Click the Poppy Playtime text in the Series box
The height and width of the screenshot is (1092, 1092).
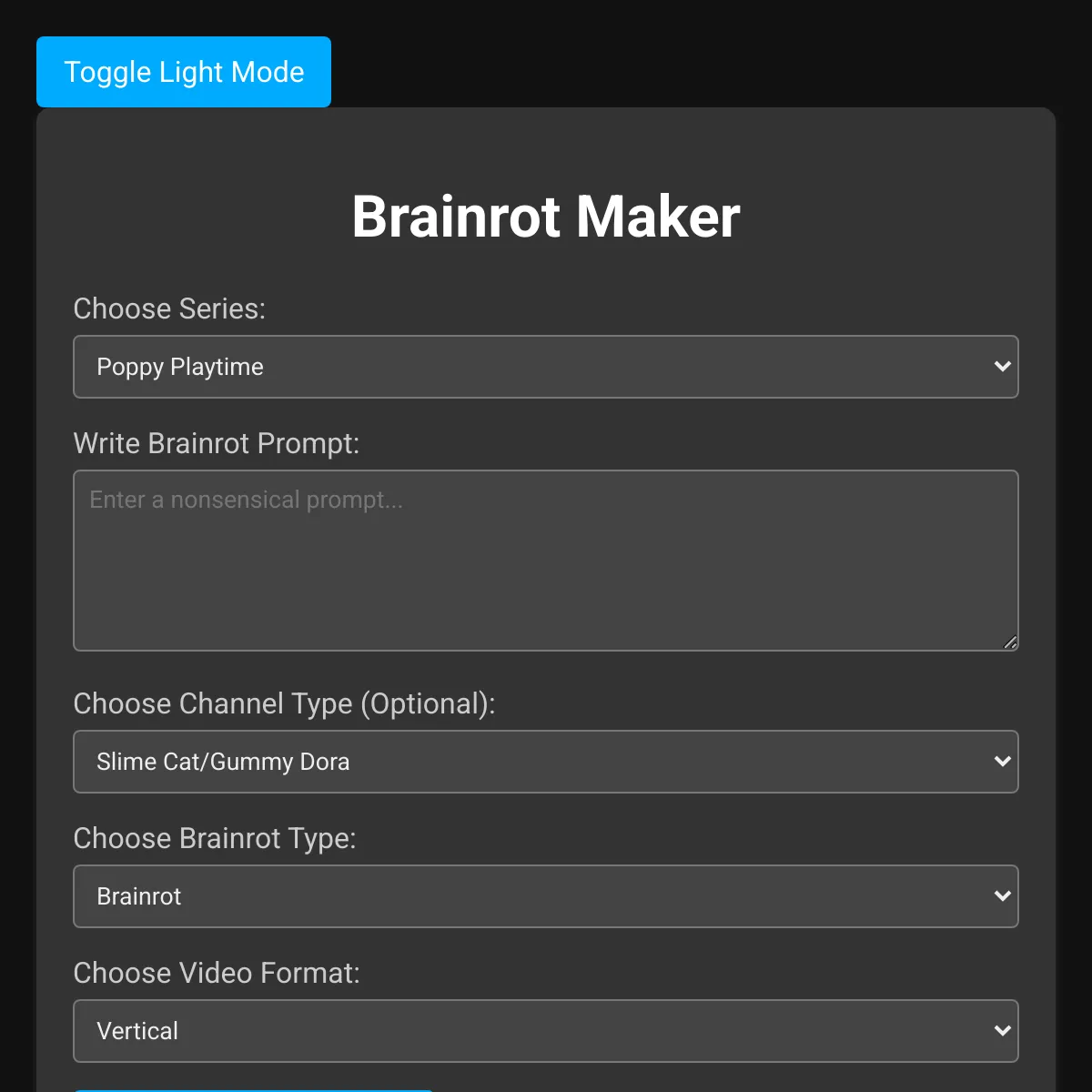click(x=180, y=367)
